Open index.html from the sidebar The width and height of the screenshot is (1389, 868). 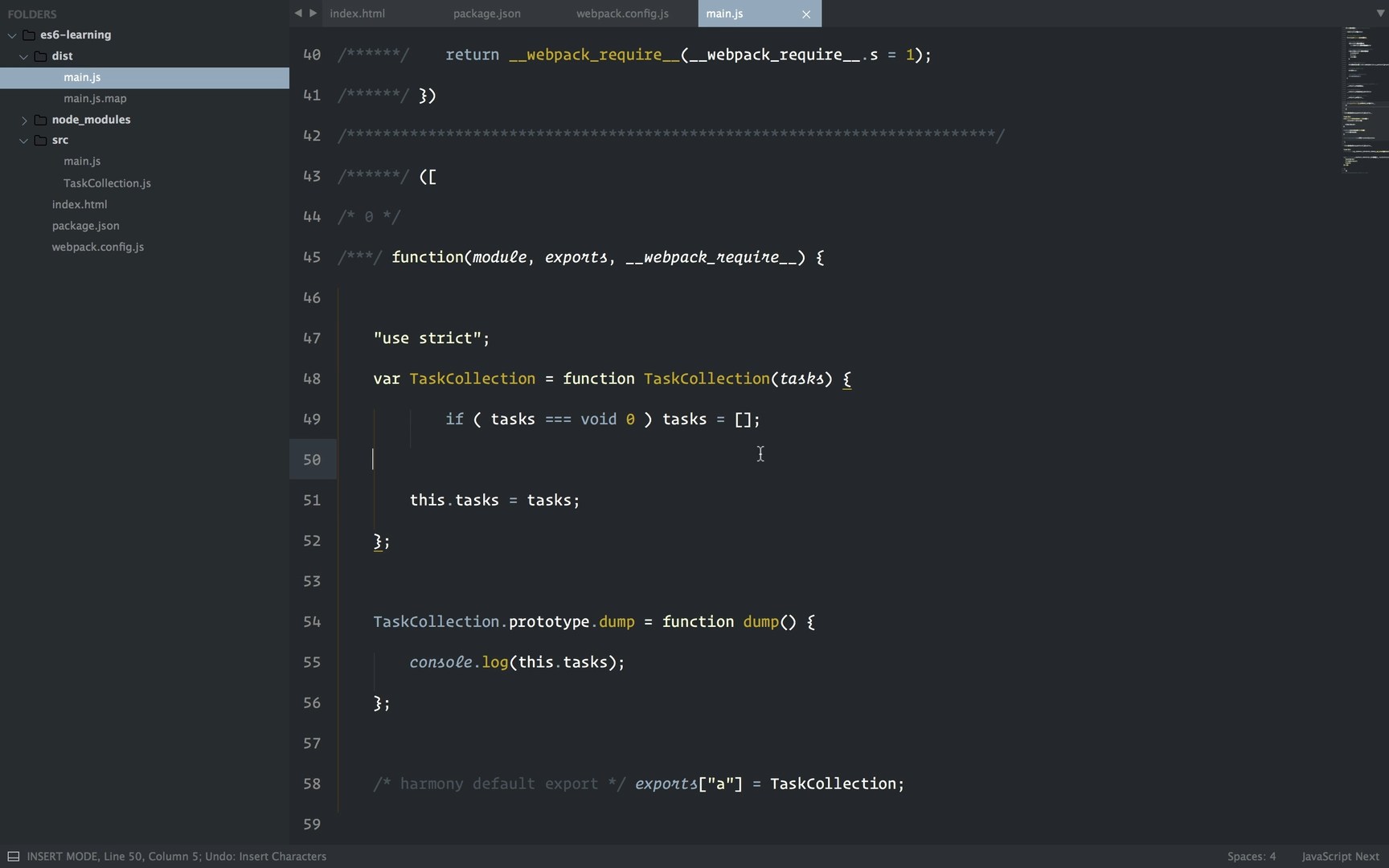pyautogui.click(x=80, y=204)
